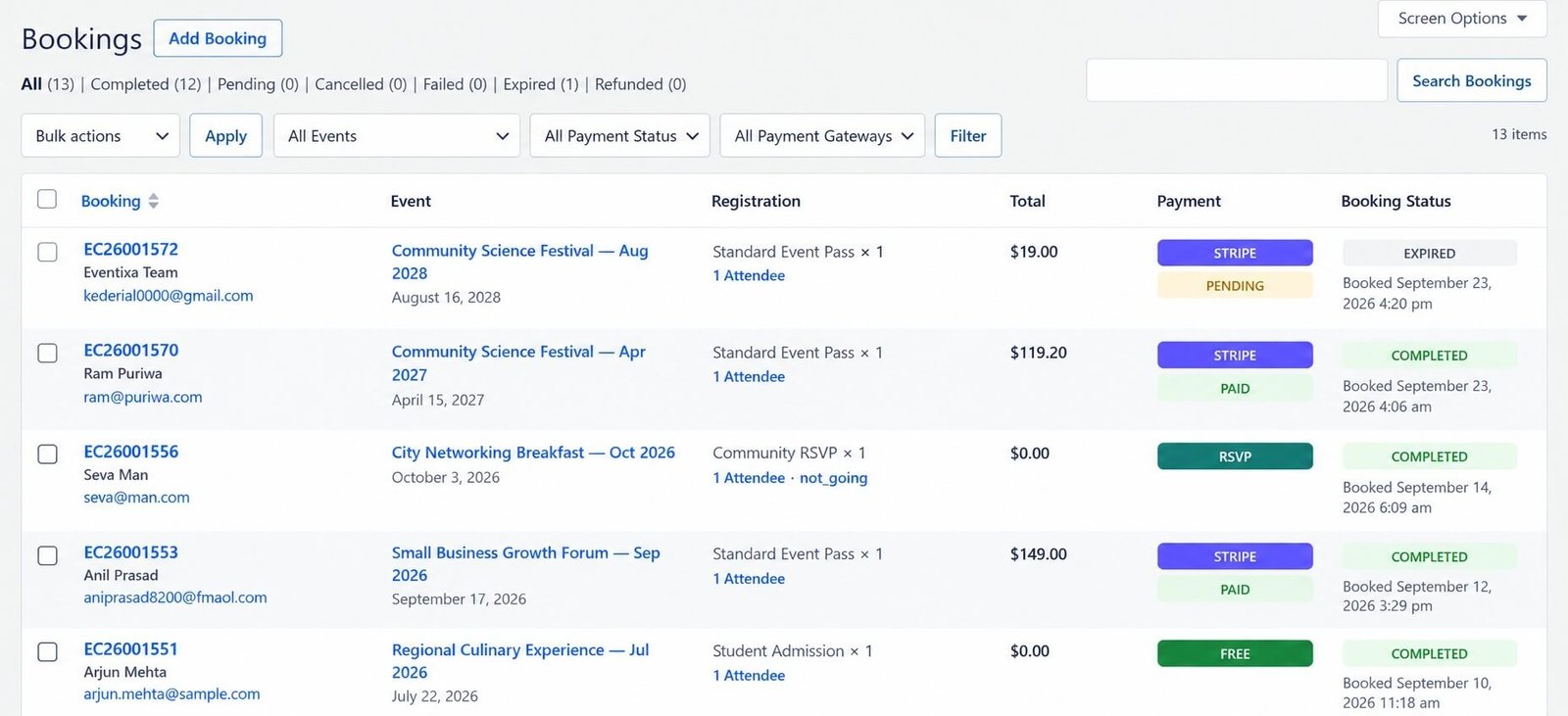Open Regional Culinary Experience — Jul 2026 event
The width and height of the screenshot is (1568, 716).
click(520, 660)
